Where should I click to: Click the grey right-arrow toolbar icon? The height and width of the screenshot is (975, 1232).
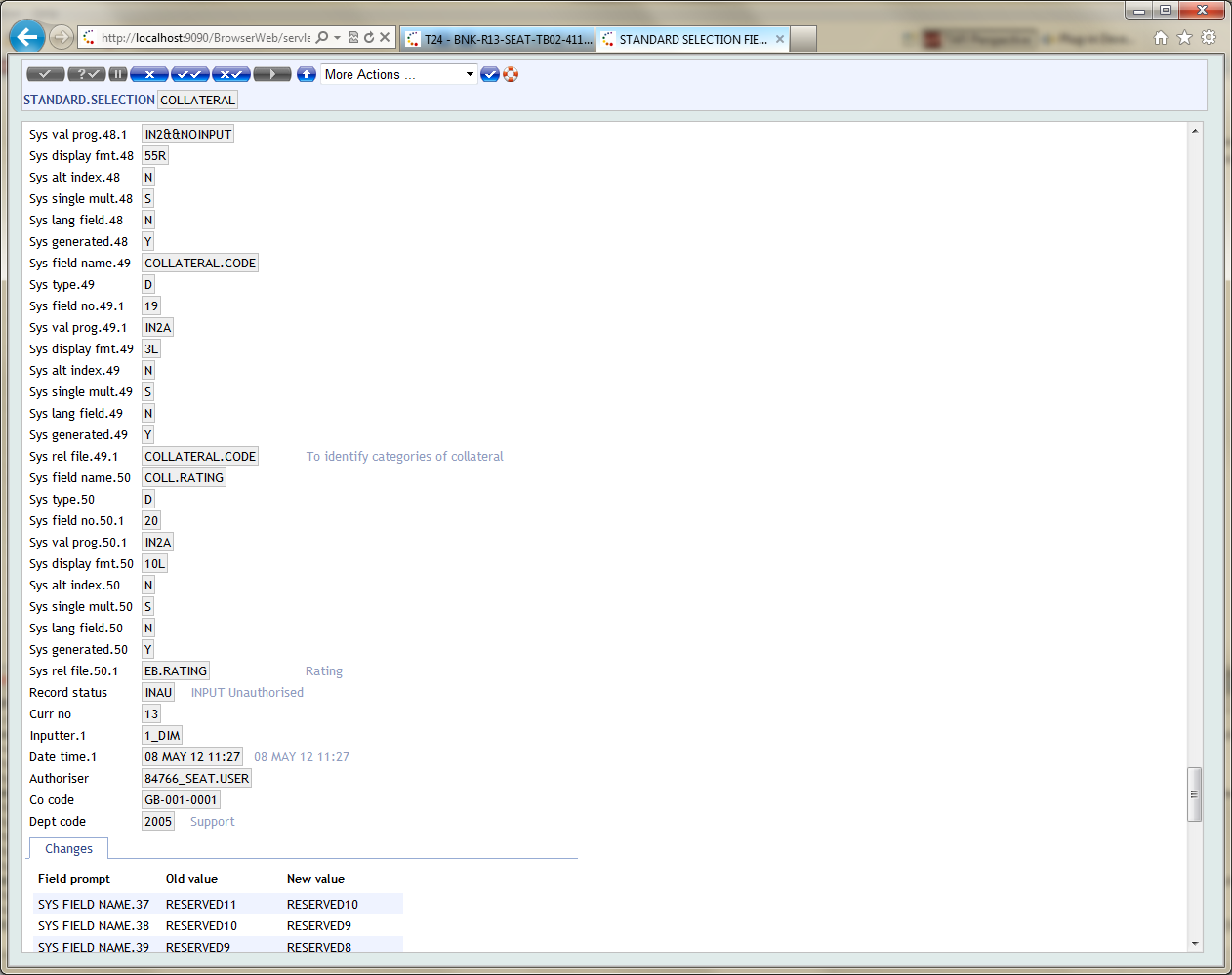[272, 74]
